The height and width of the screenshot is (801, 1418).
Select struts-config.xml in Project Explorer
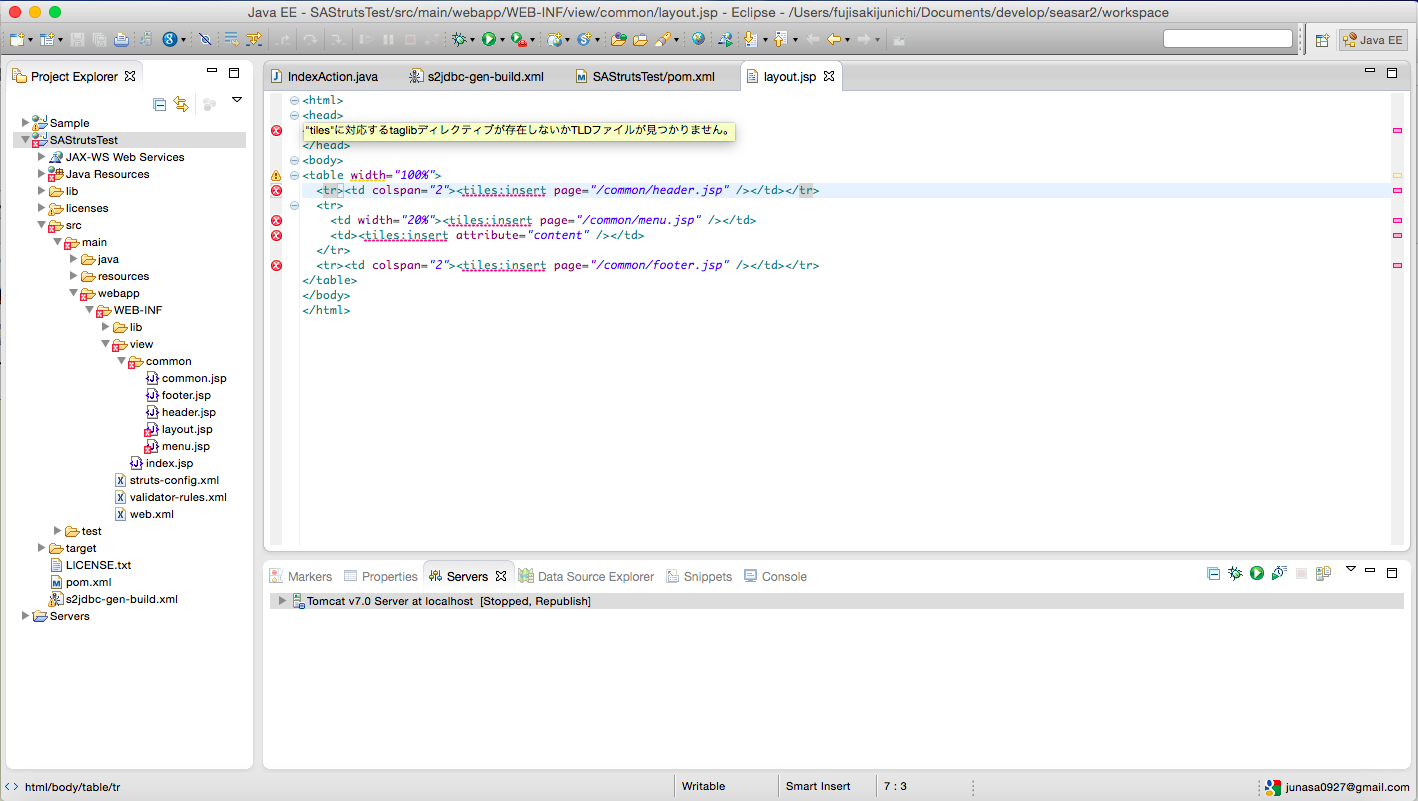tap(174, 480)
